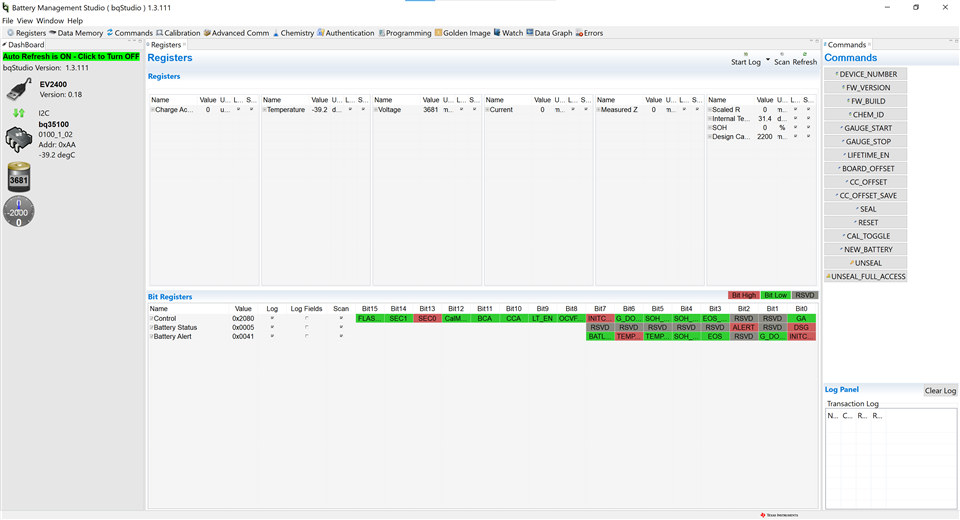Open the Registers toolbar item

tap(26, 33)
